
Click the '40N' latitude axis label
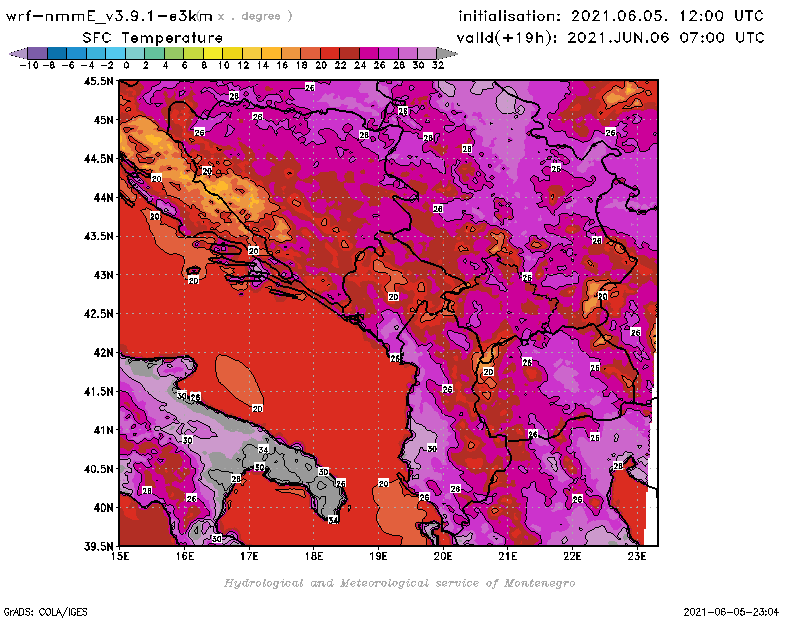tap(103, 508)
